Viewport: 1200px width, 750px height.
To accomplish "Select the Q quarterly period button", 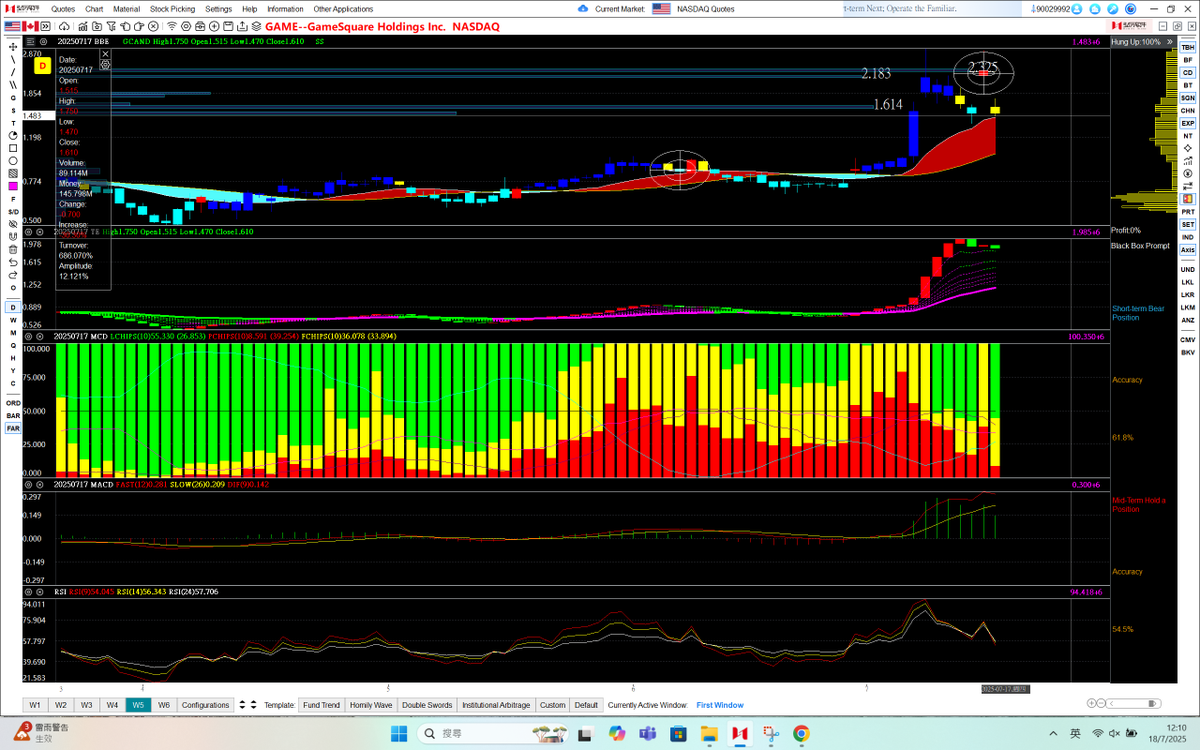I will coord(13,345).
